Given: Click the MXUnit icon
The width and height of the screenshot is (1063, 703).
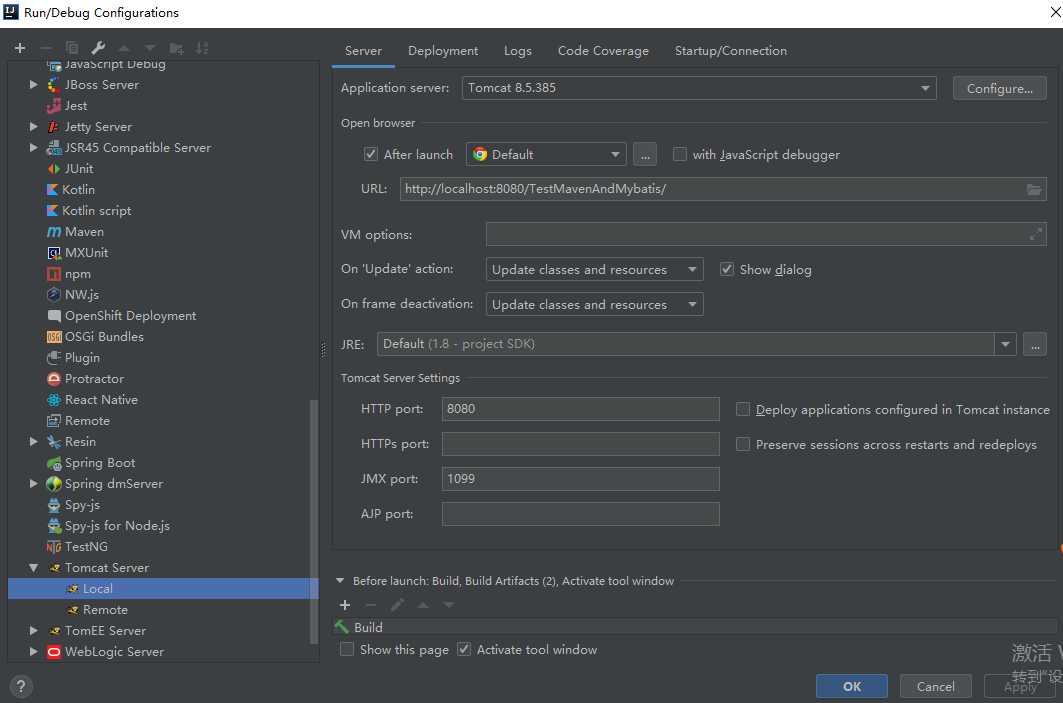Looking at the screenshot, I should point(54,253).
